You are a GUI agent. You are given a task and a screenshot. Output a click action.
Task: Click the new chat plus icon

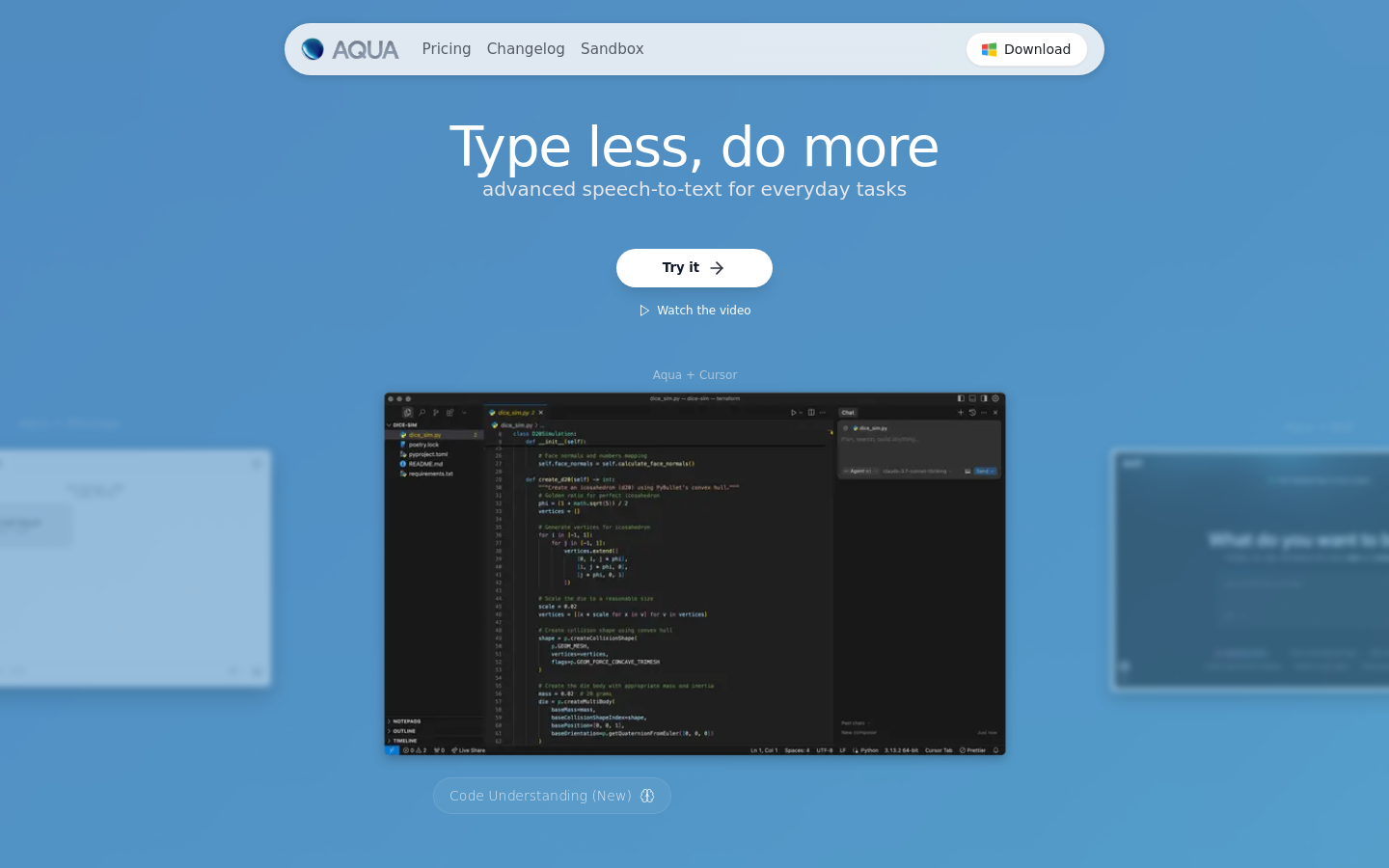coord(961,413)
